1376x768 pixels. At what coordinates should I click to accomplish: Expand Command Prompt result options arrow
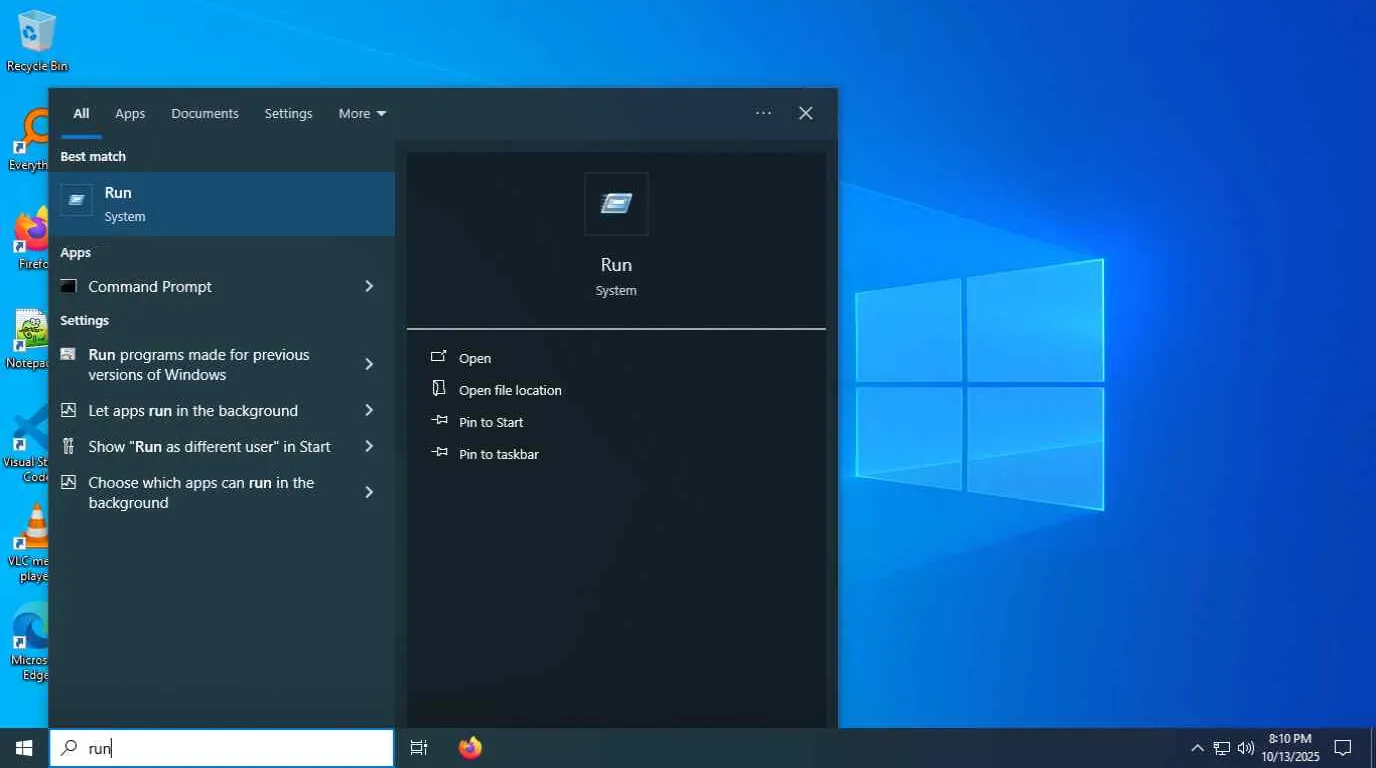click(x=369, y=286)
